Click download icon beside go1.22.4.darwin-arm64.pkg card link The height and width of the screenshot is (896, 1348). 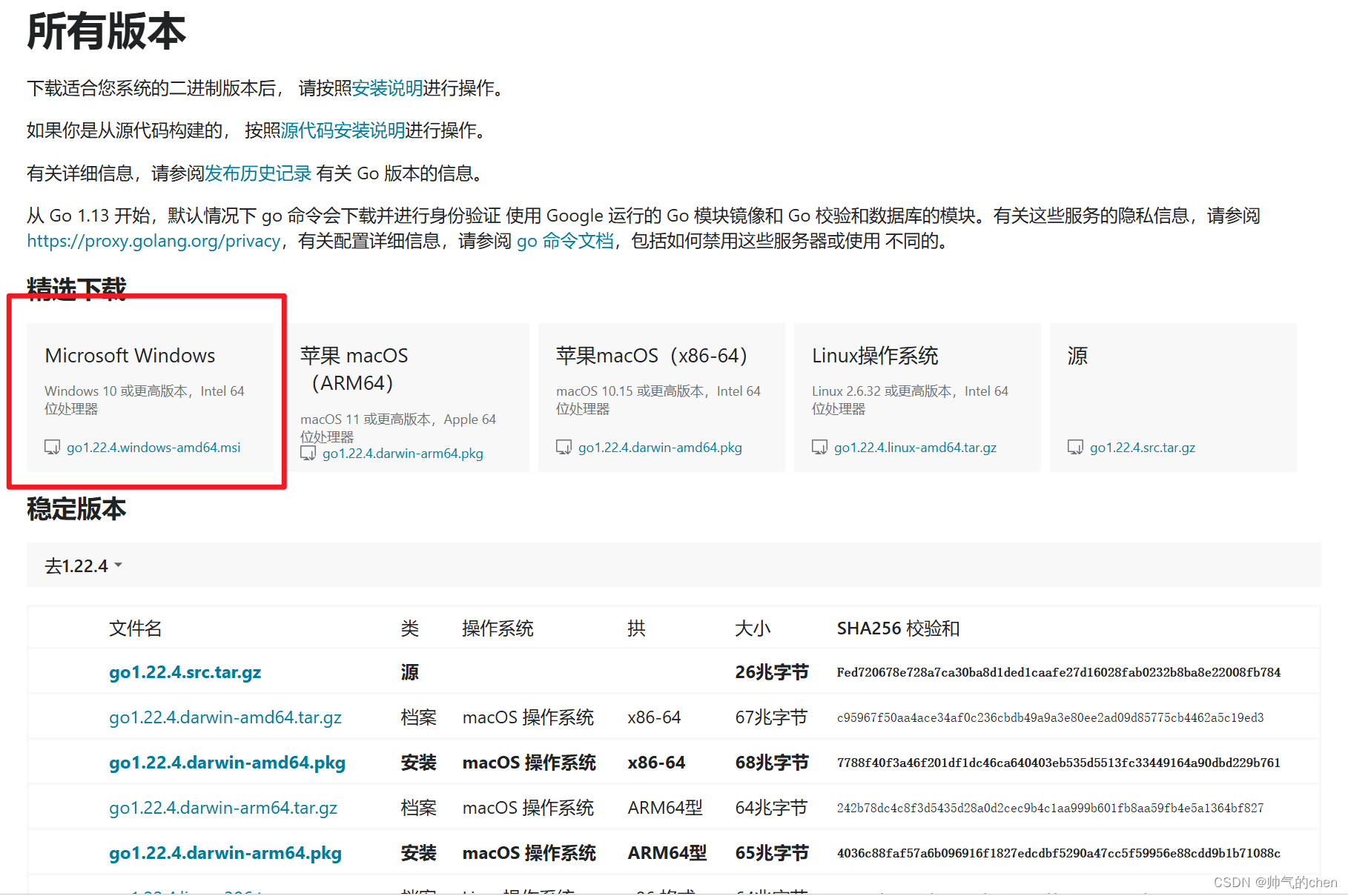pos(308,454)
